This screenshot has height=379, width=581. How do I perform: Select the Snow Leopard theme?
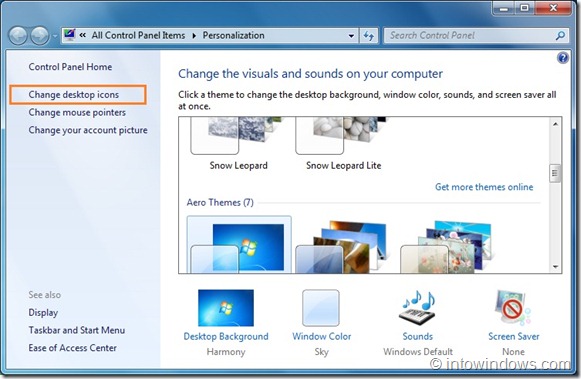[238, 144]
